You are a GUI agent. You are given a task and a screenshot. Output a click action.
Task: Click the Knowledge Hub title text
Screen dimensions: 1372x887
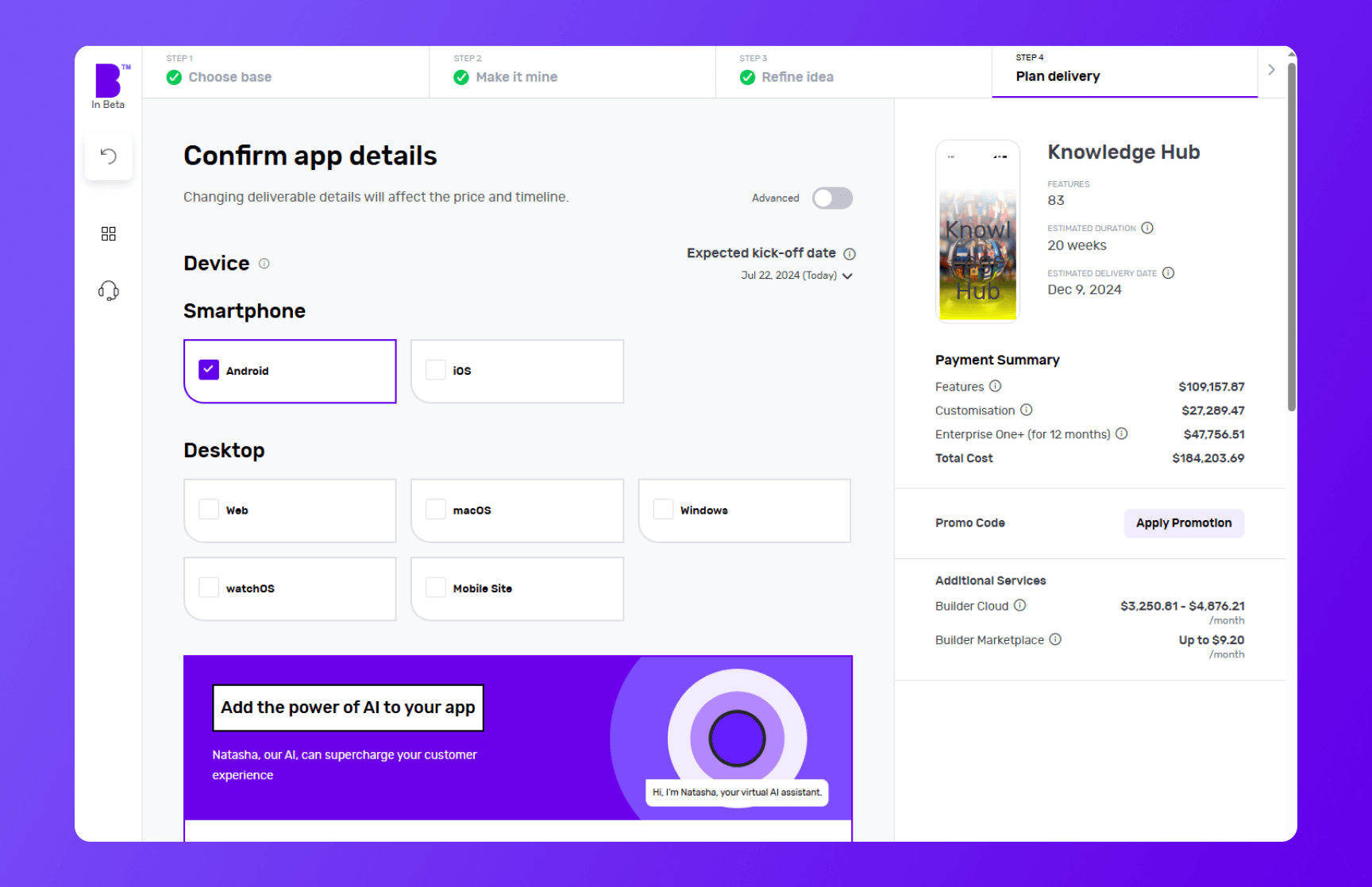[1123, 152]
